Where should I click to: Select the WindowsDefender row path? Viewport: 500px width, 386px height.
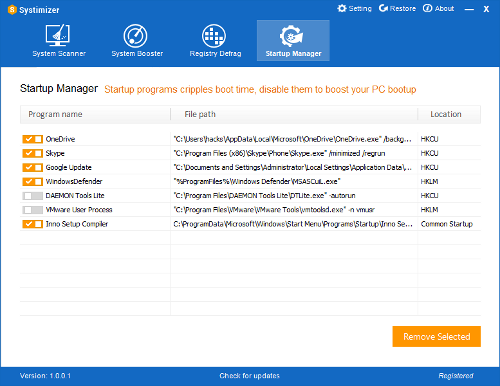coord(257,182)
